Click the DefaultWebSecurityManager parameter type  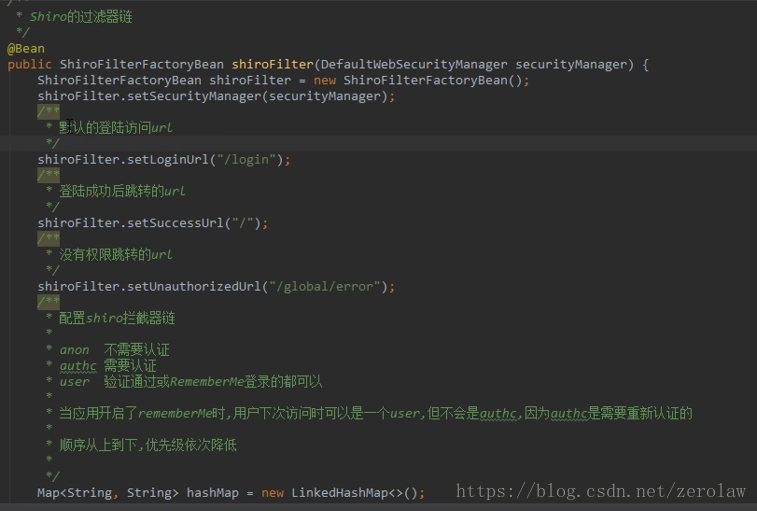tap(414, 65)
